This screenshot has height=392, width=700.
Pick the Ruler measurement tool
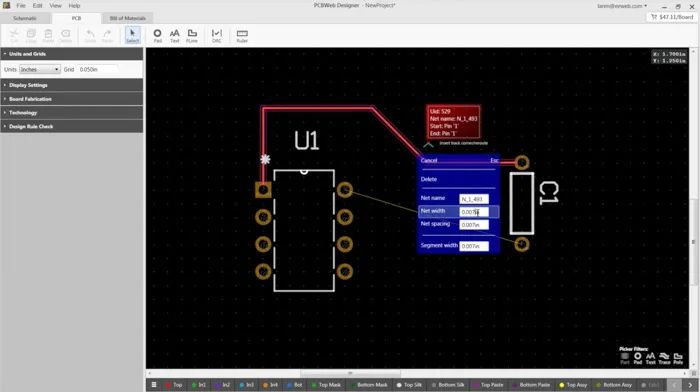(242, 36)
